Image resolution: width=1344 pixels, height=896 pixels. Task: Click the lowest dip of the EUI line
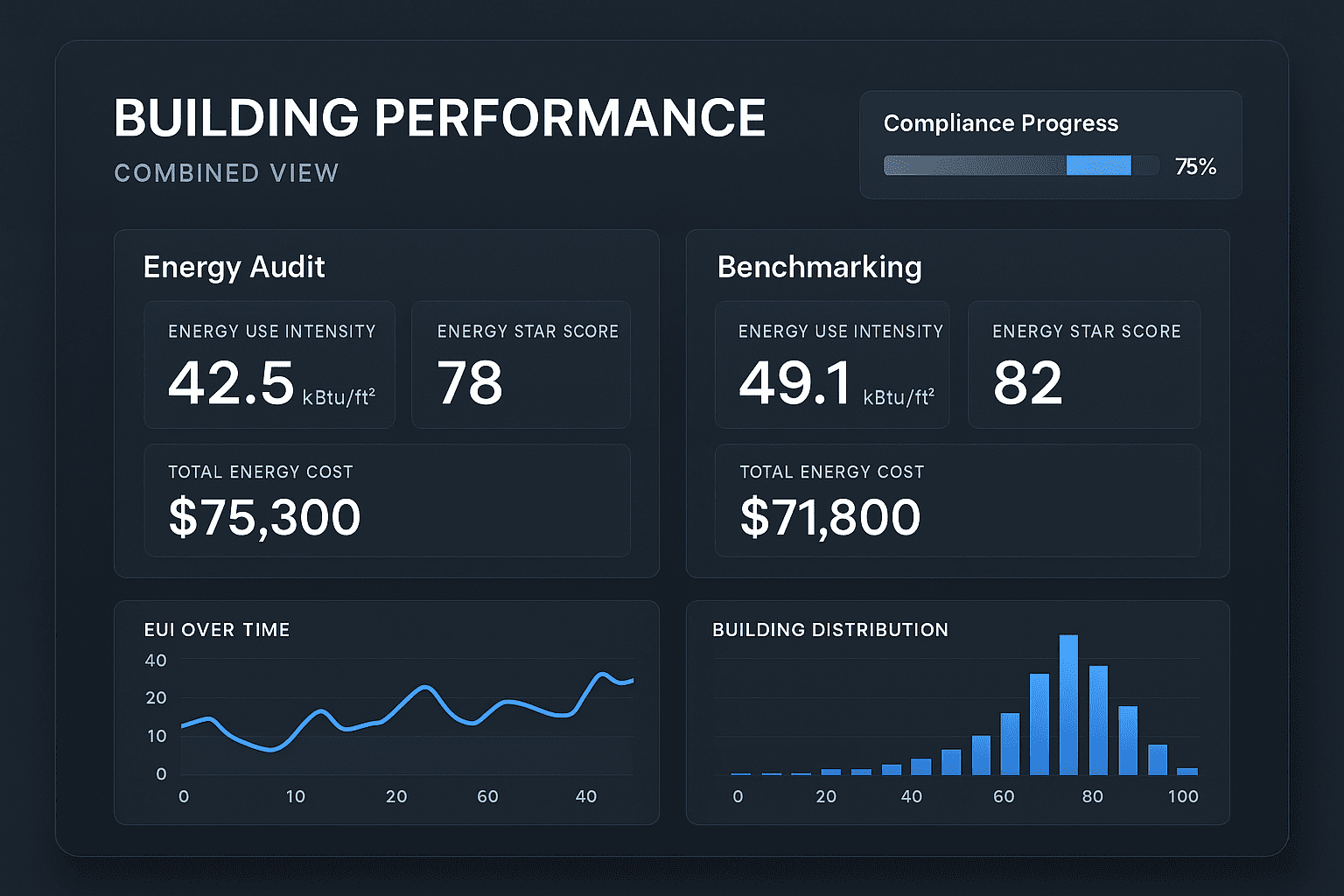click(x=271, y=749)
